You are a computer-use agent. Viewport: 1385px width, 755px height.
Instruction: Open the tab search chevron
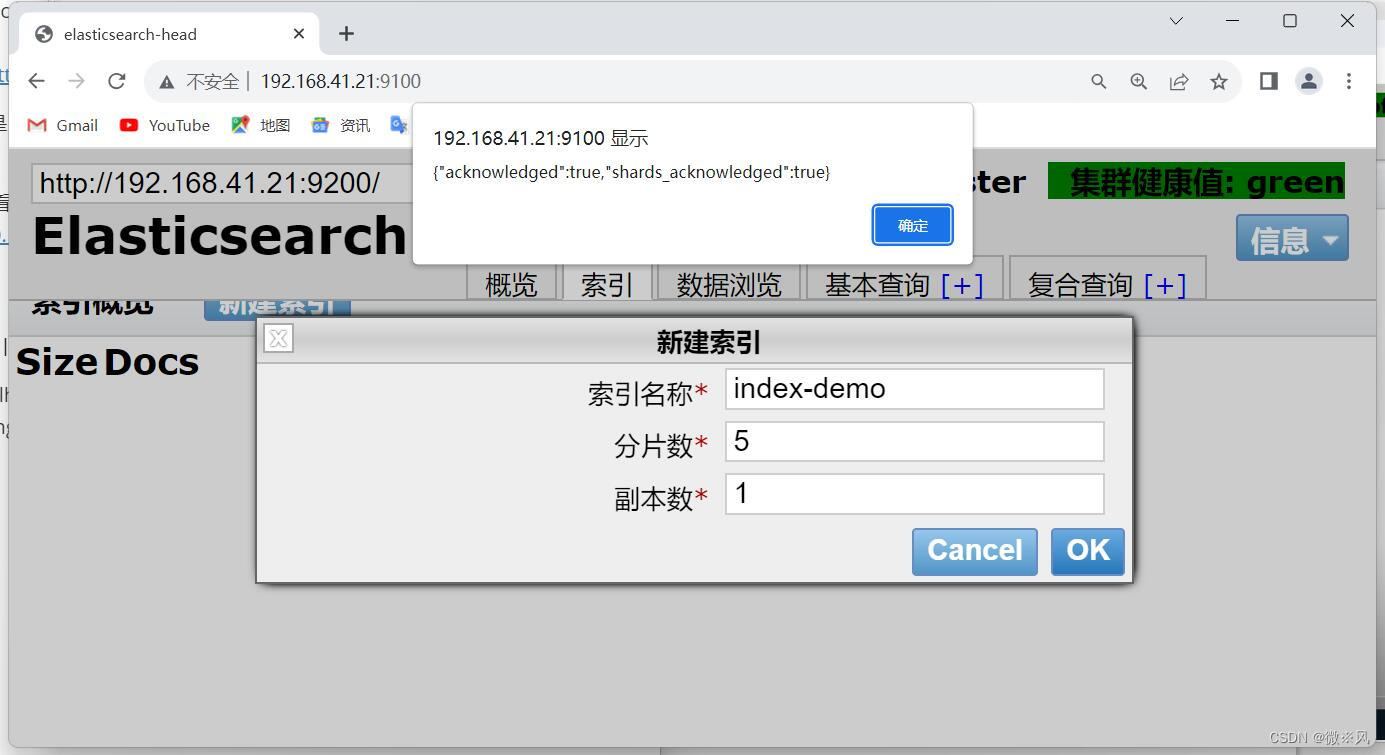[x=1176, y=20]
